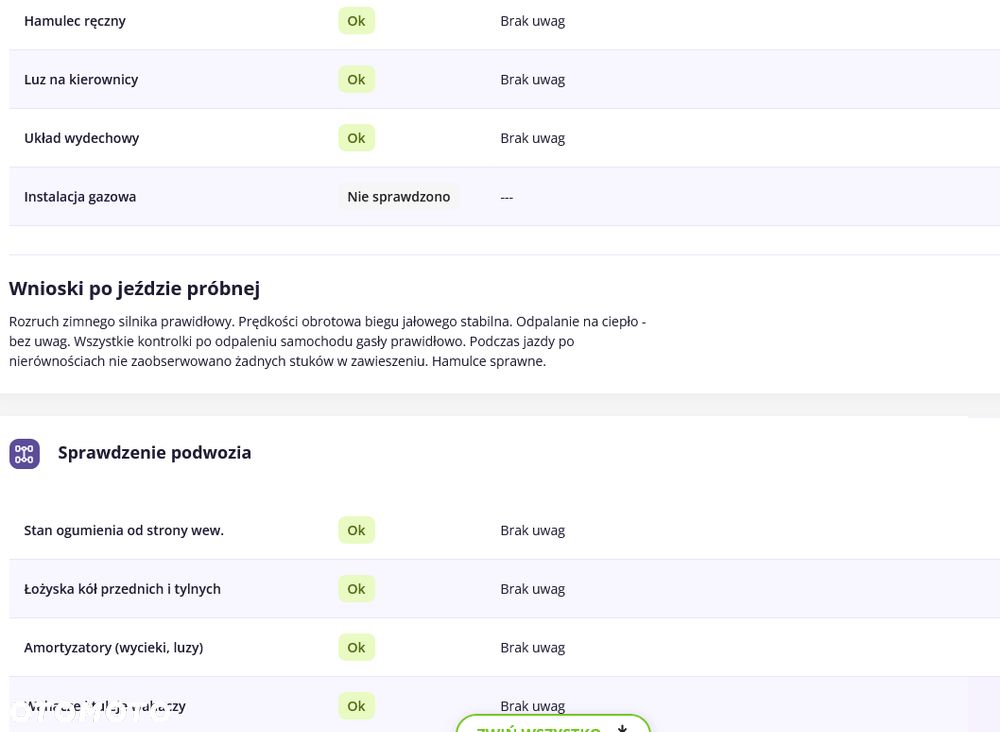Click Ok badge for Luz na kierownicy
This screenshot has width=1000, height=732.
tap(356, 80)
